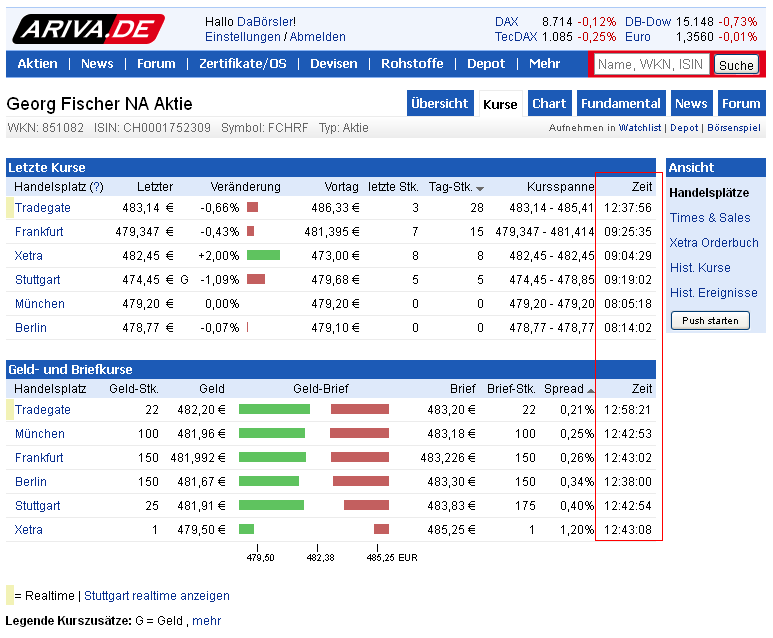Open Xetra in Letzte Kurse table
Viewport: 773px width, 638px height.
[x=29, y=256]
